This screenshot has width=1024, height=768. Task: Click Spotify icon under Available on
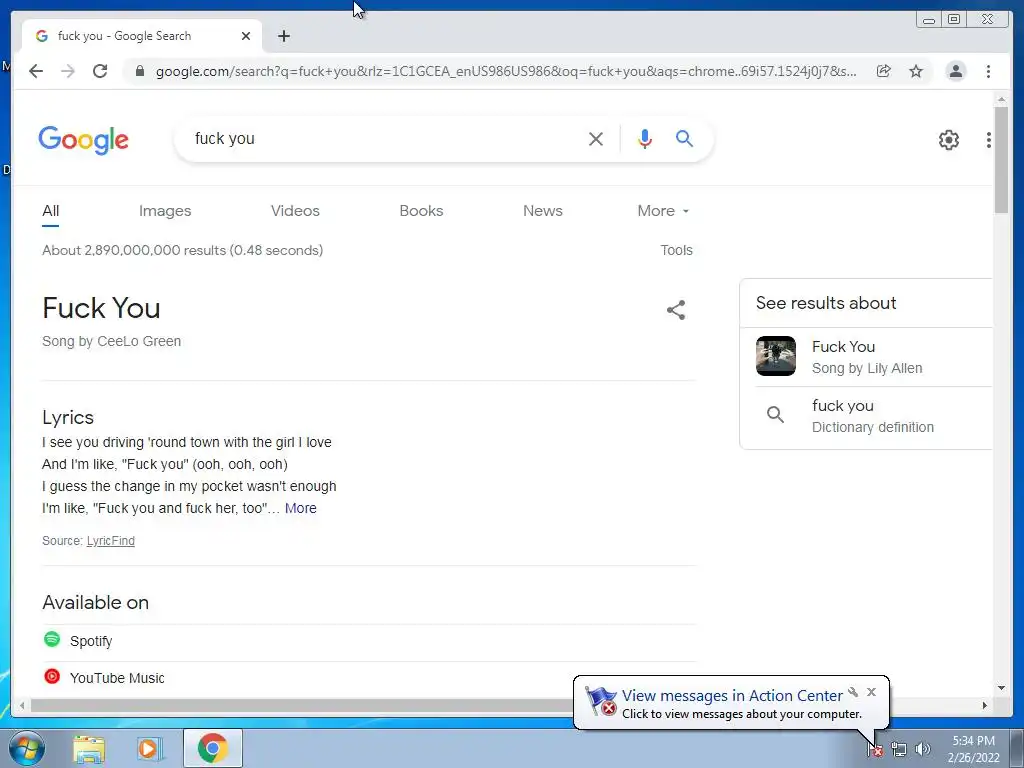52,639
